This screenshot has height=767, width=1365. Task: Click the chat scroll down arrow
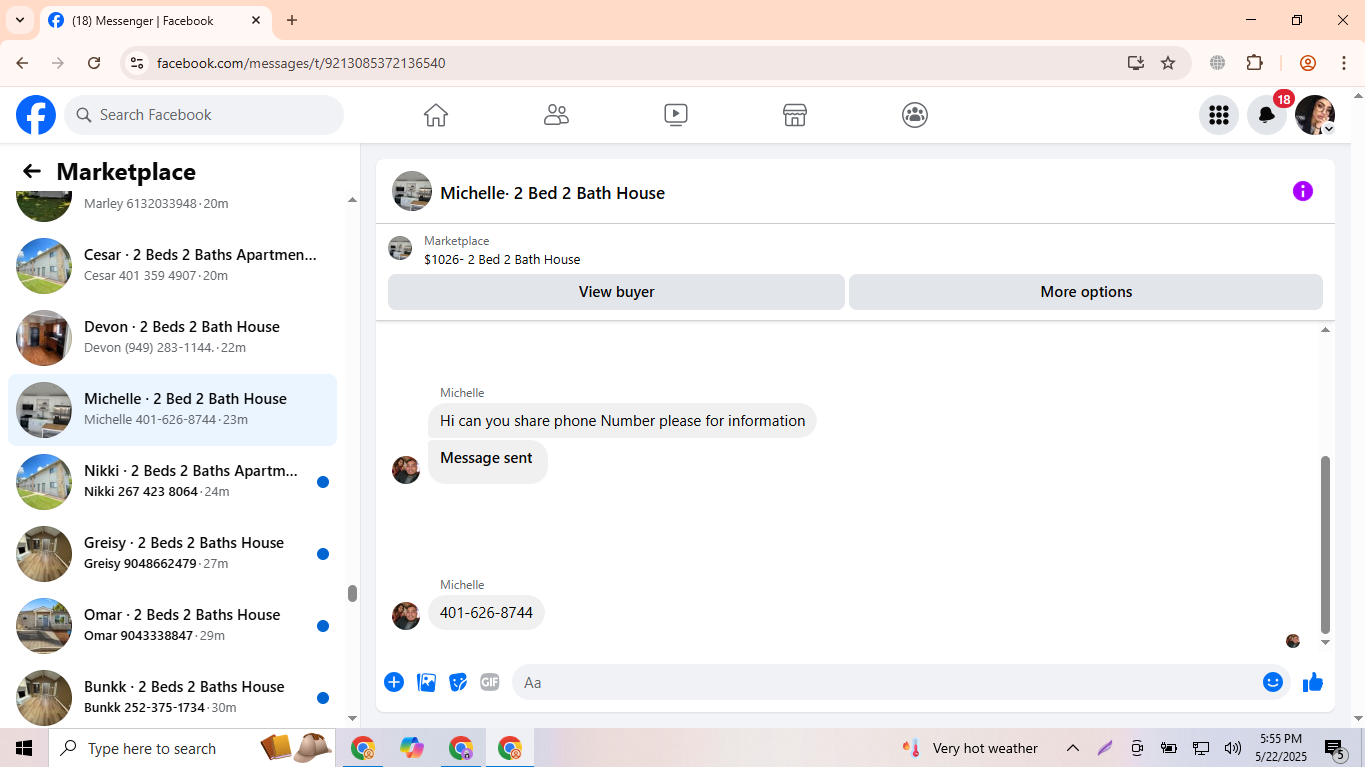pyautogui.click(x=1326, y=642)
